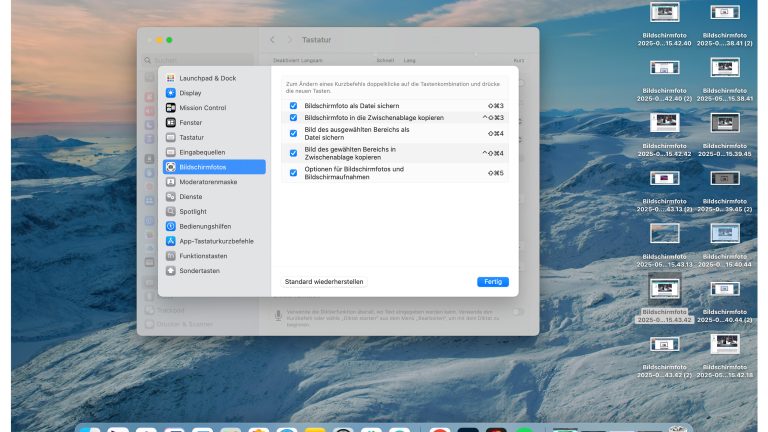768x432 pixels.
Task: Click 'Standard wiederherstellen' button
Action: tap(324, 282)
